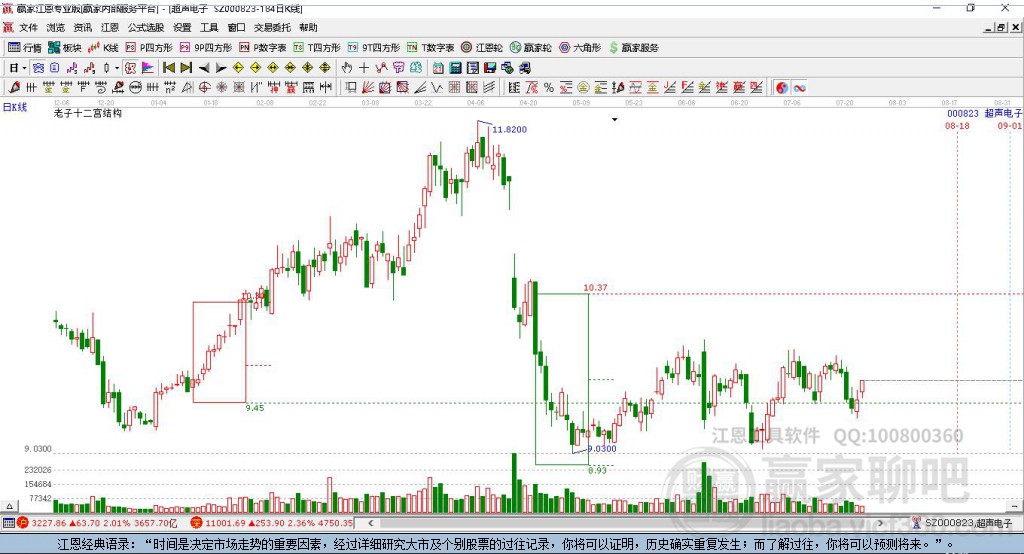Open the 窗口 menu
The width and height of the screenshot is (1024, 554).
click(236, 27)
